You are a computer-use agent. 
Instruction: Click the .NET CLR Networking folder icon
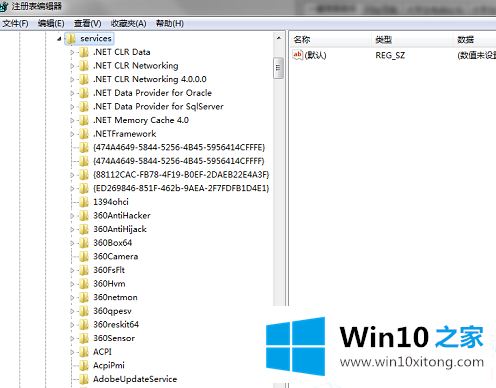[84, 66]
